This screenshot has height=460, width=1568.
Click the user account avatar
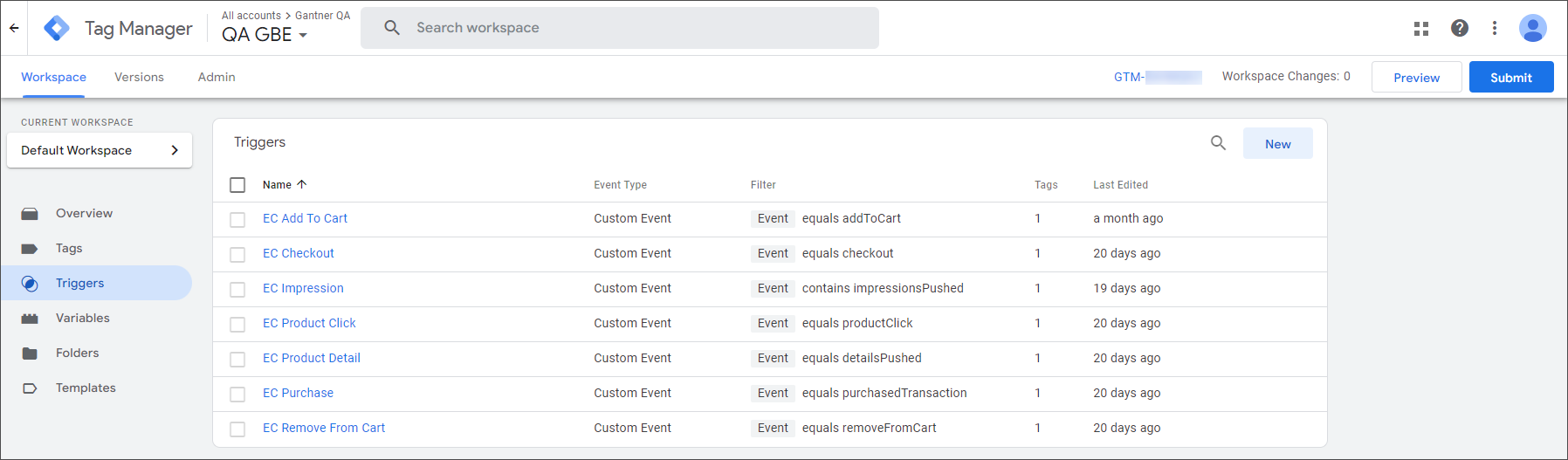pos(1532,28)
